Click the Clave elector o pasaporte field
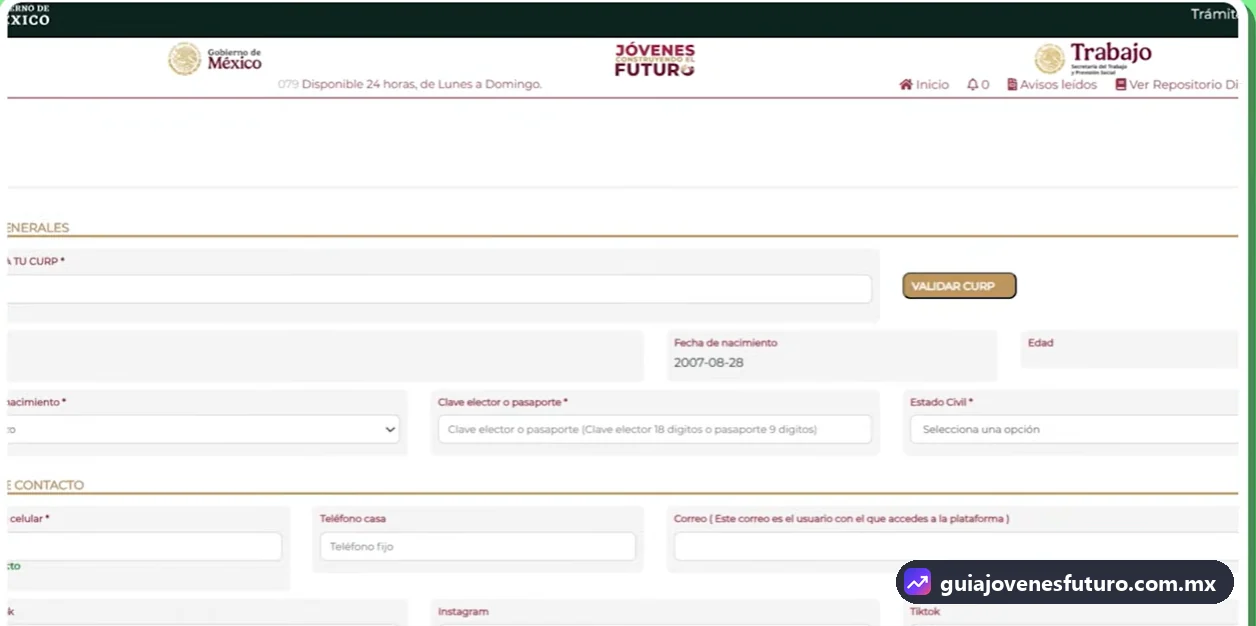Image resolution: width=1256 pixels, height=626 pixels. [x=655, y=429]
